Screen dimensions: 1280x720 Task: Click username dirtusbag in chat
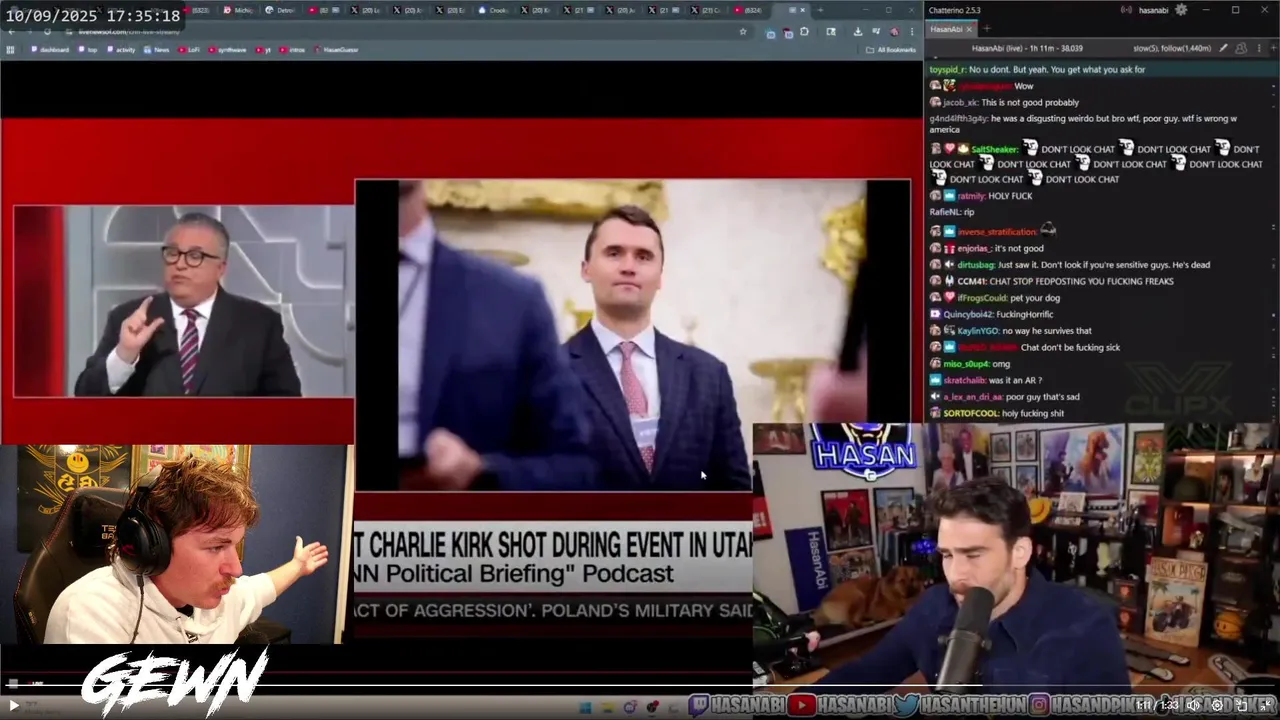click(x=975, y=265)
